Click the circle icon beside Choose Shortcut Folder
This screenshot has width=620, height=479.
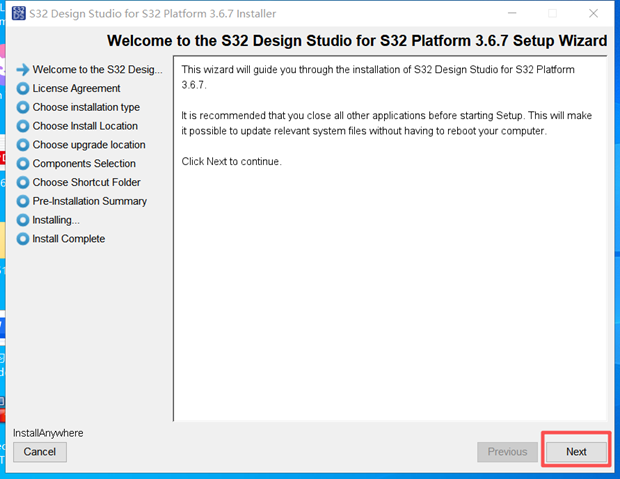23,182
